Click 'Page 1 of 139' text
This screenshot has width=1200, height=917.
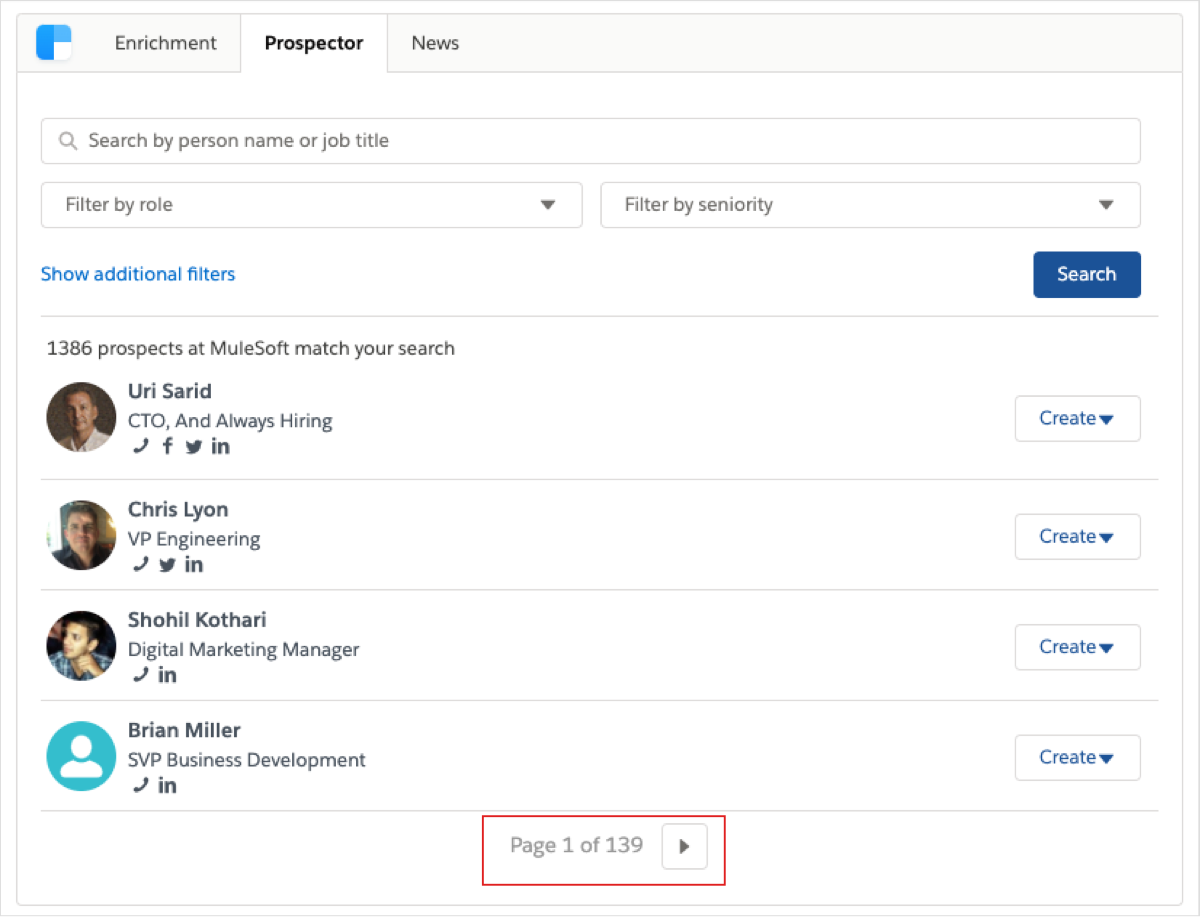coord(576,846)
